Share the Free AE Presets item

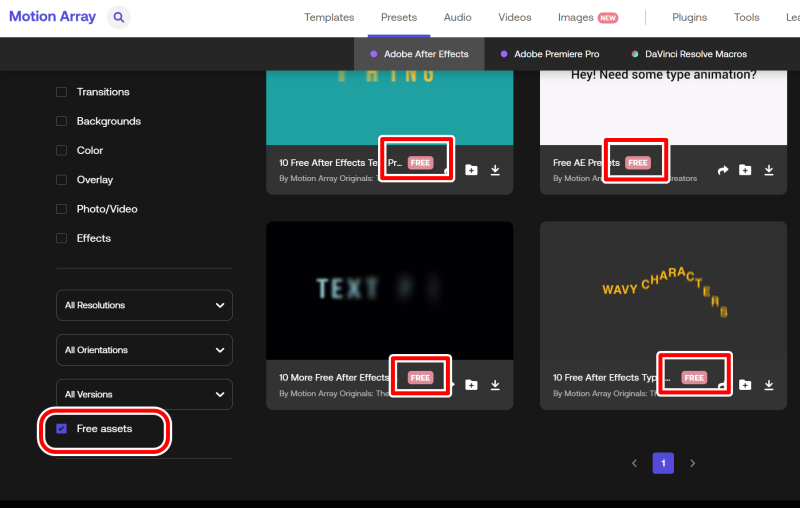pos(723,170)
